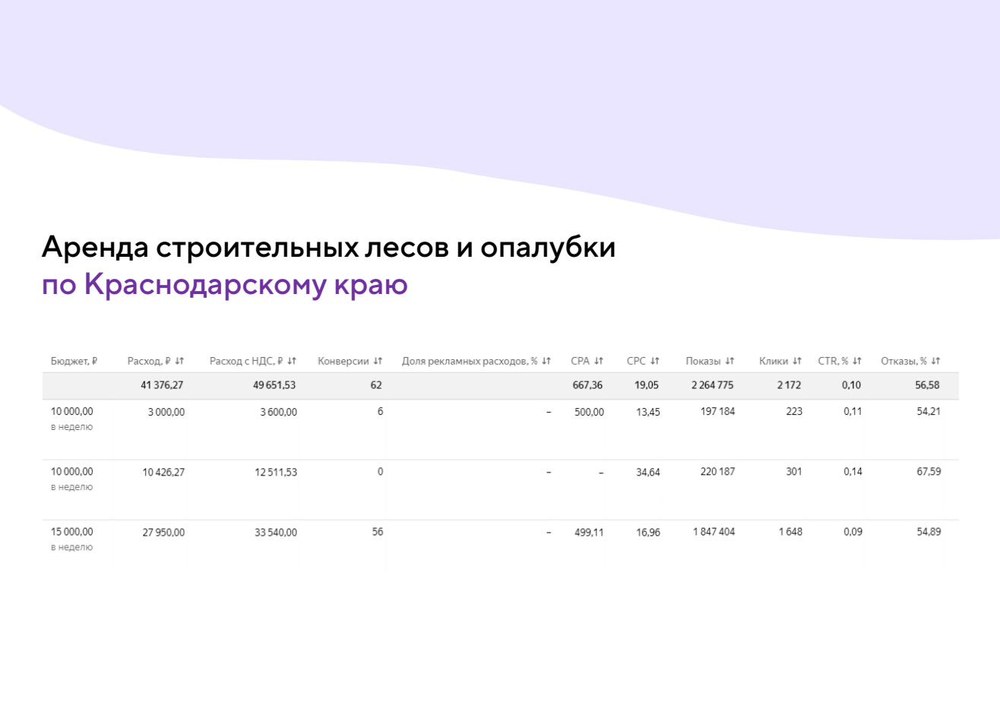The width and height of the screenshot is (1000, 702).
Task: Click the Клики header label
Action: tap(774, 361)
